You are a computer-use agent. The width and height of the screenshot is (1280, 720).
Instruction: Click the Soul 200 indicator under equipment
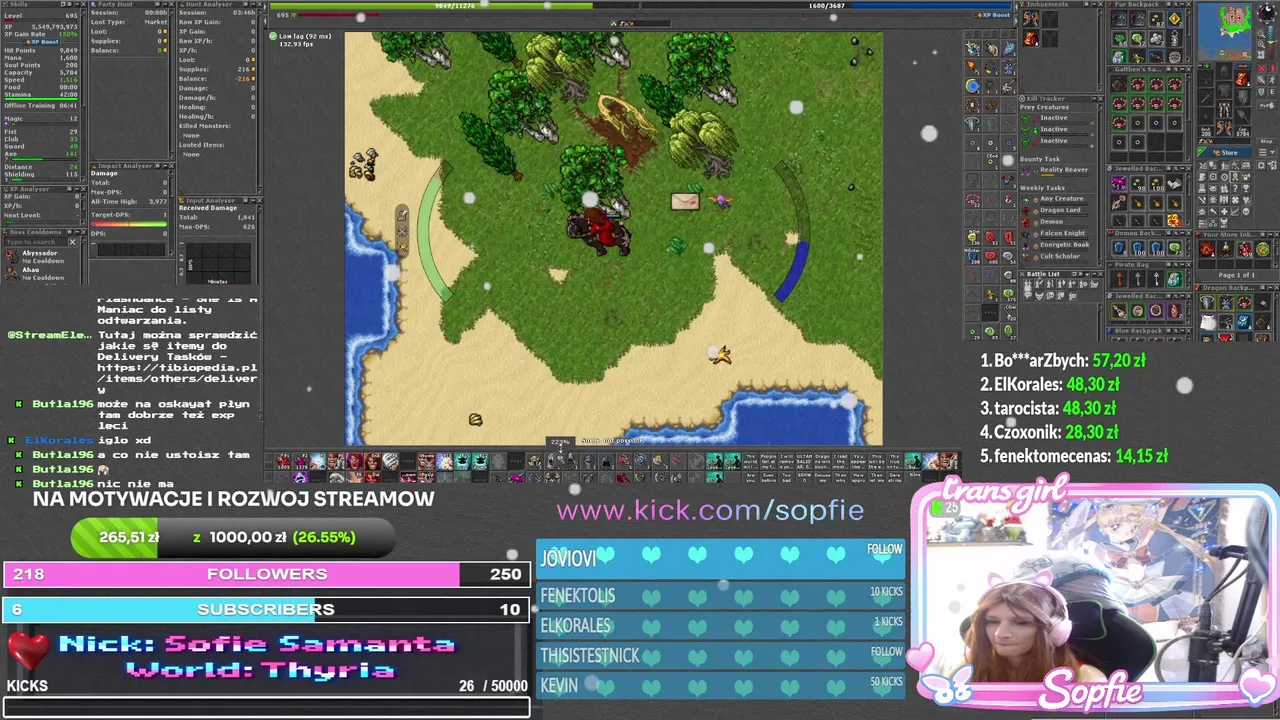click(x=1206, y=132)
